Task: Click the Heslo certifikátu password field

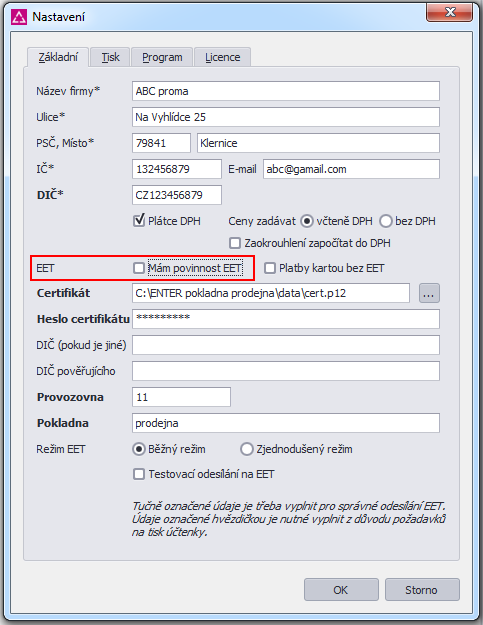Action: coord(286,319)
